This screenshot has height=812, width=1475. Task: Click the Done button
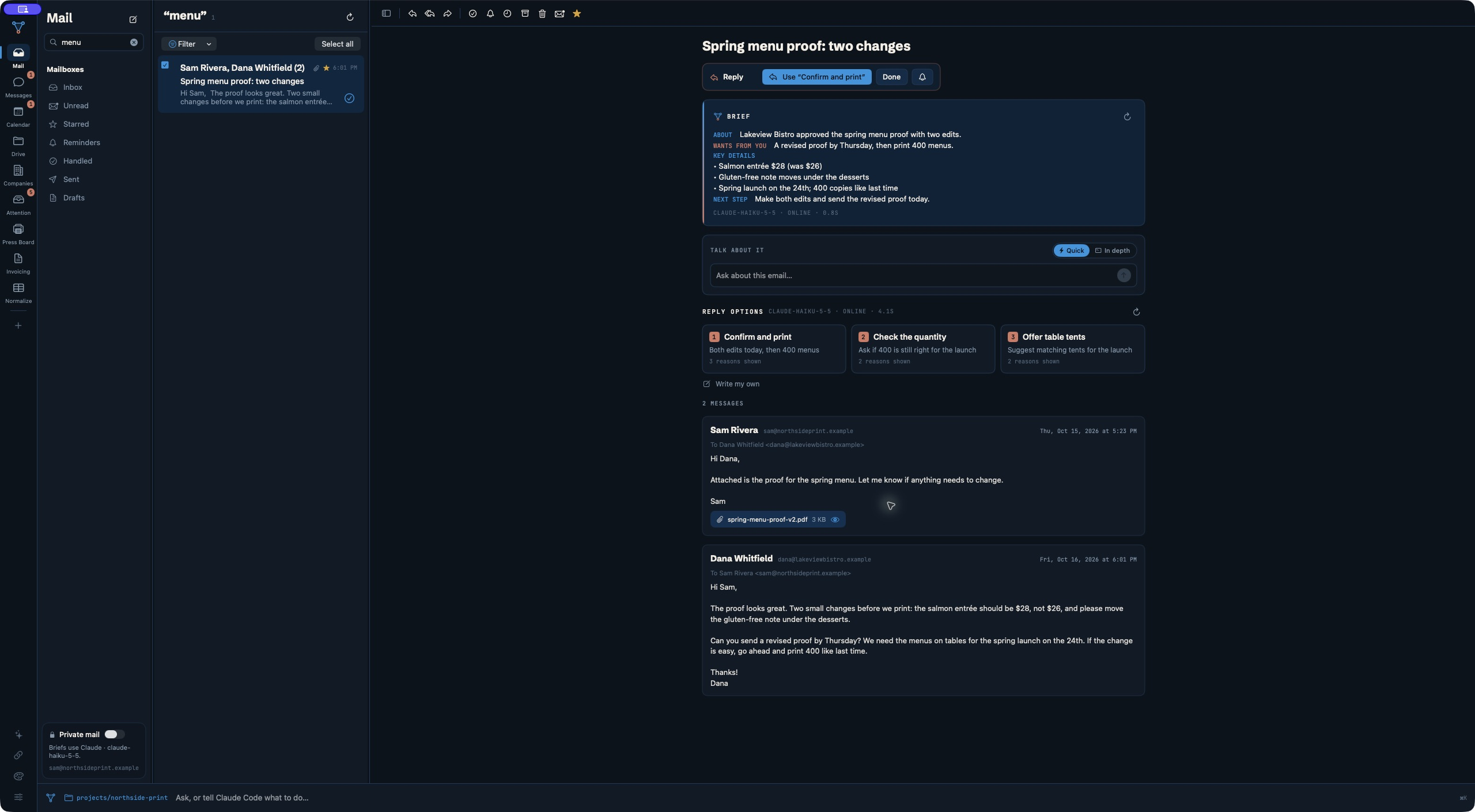(x=891, y=77)
